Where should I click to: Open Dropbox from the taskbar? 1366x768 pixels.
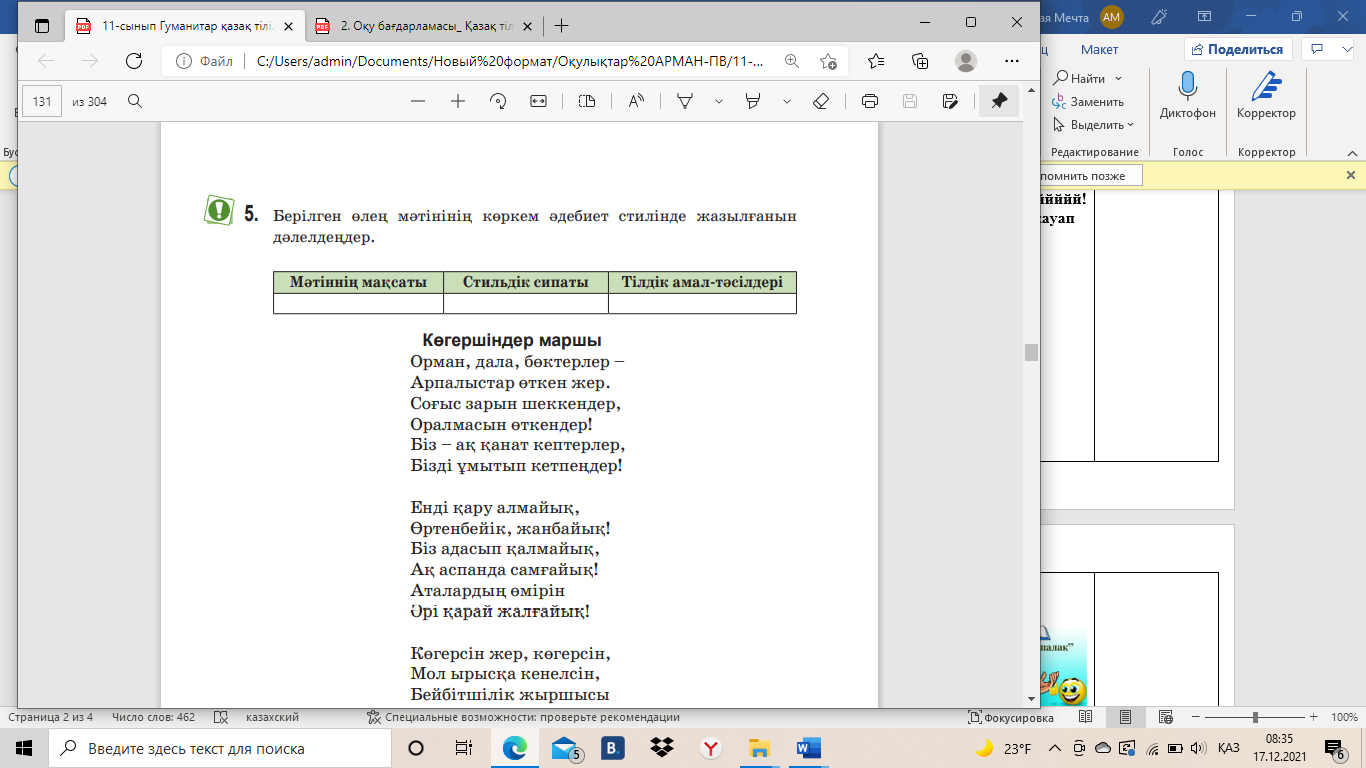click(x=661, y=748)
